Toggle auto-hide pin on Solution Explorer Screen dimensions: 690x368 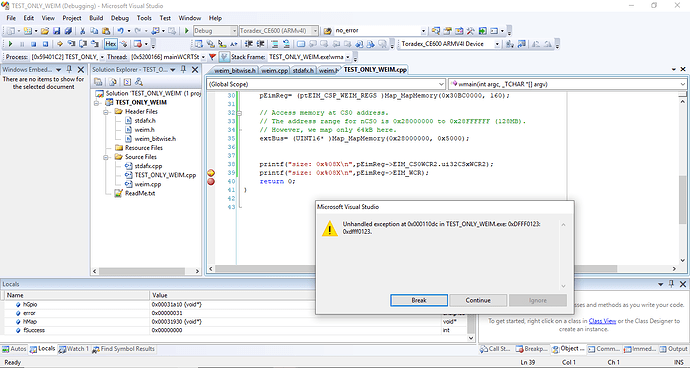point(184,70)
